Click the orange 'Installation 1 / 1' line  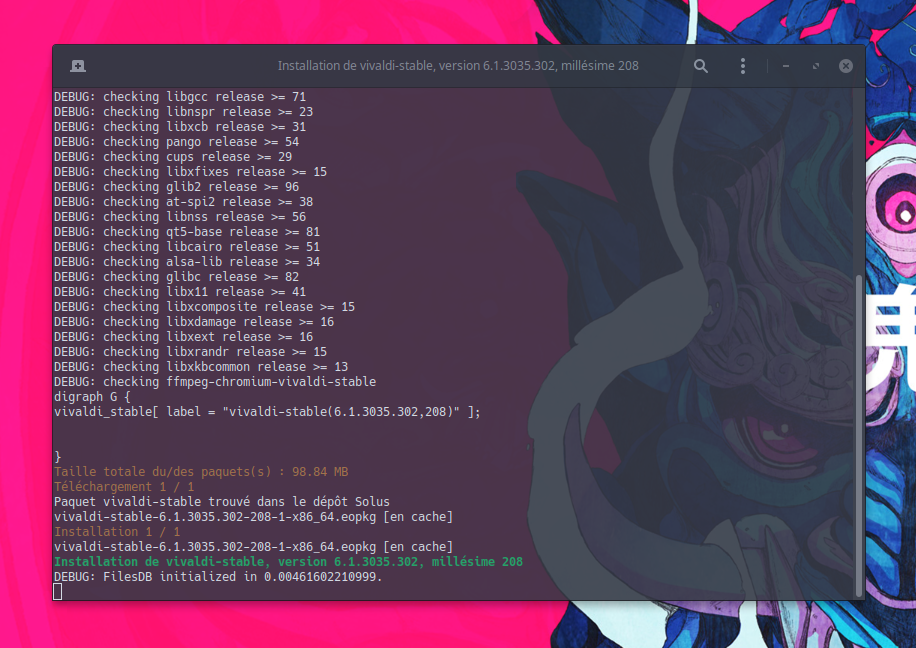[x=117, y=532]
